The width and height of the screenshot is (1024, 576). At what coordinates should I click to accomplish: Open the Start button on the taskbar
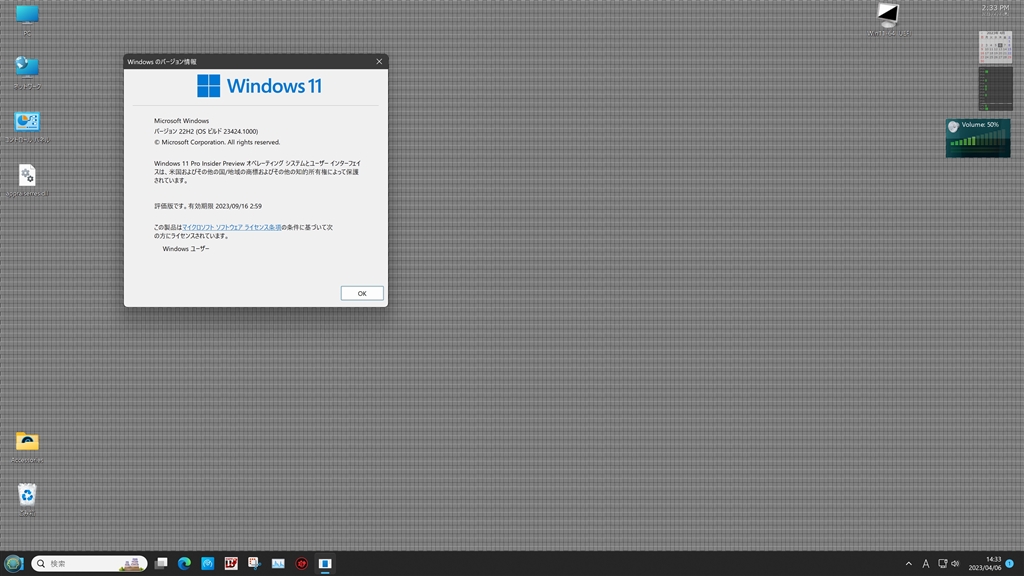[14, 563]
